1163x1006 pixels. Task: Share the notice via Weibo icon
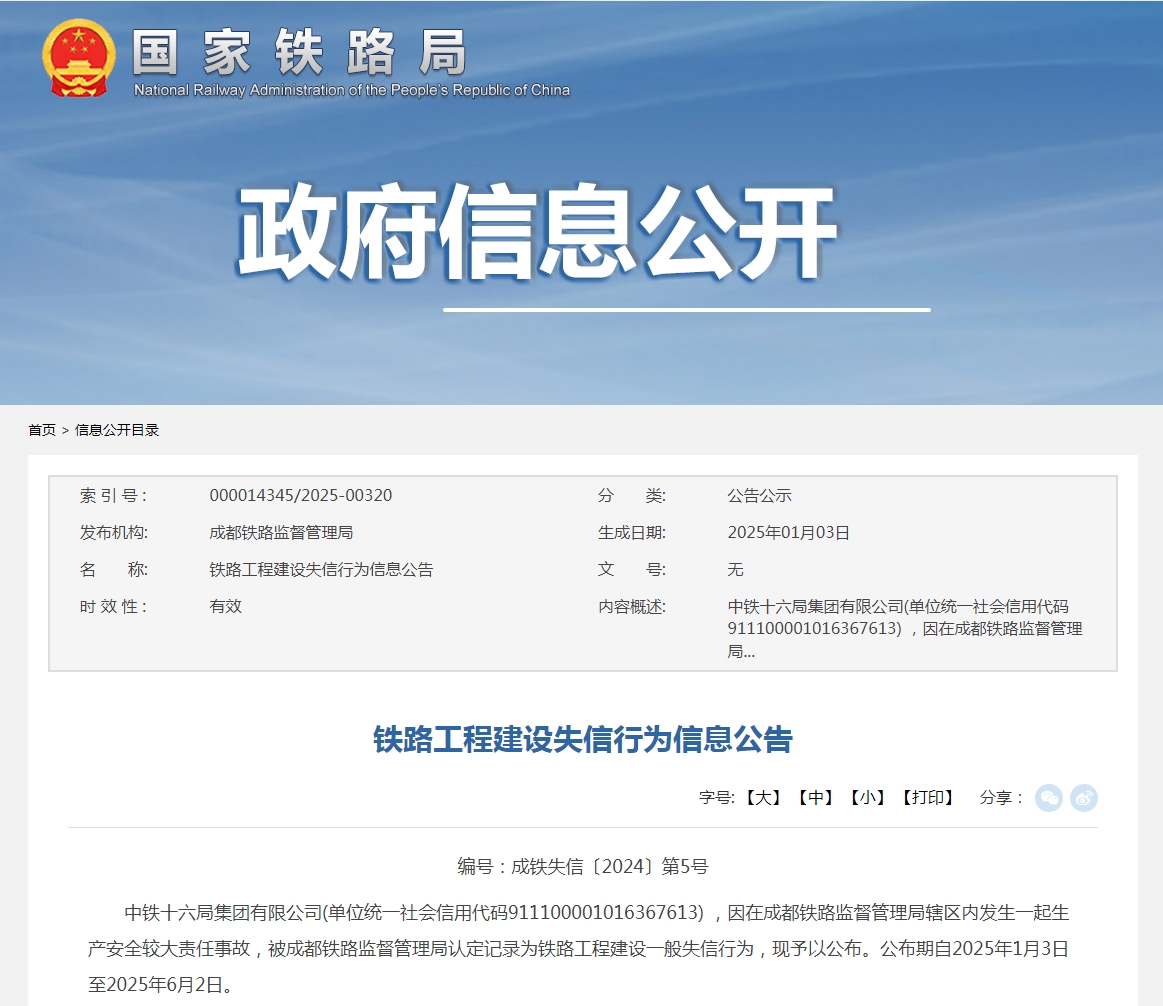click(1084, 798)
